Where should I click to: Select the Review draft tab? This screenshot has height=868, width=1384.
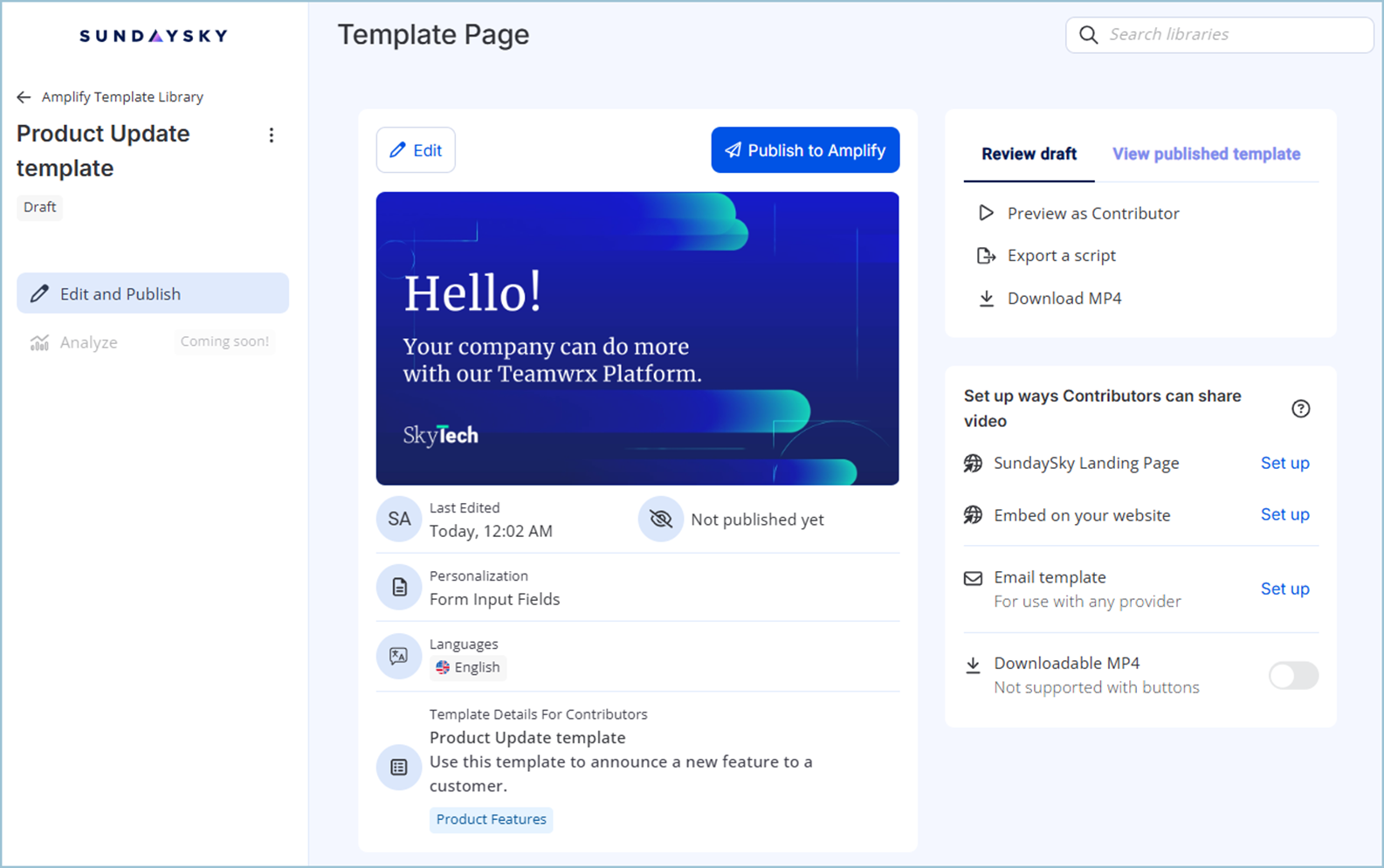tap(1029, 155)
